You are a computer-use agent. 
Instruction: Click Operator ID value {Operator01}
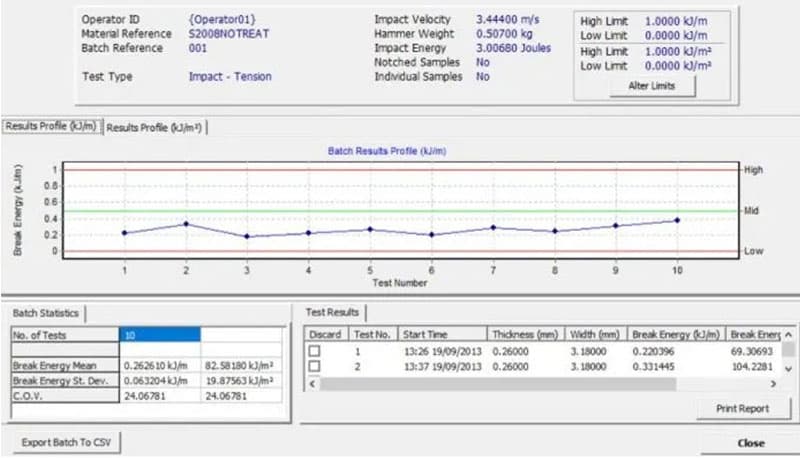222,19
